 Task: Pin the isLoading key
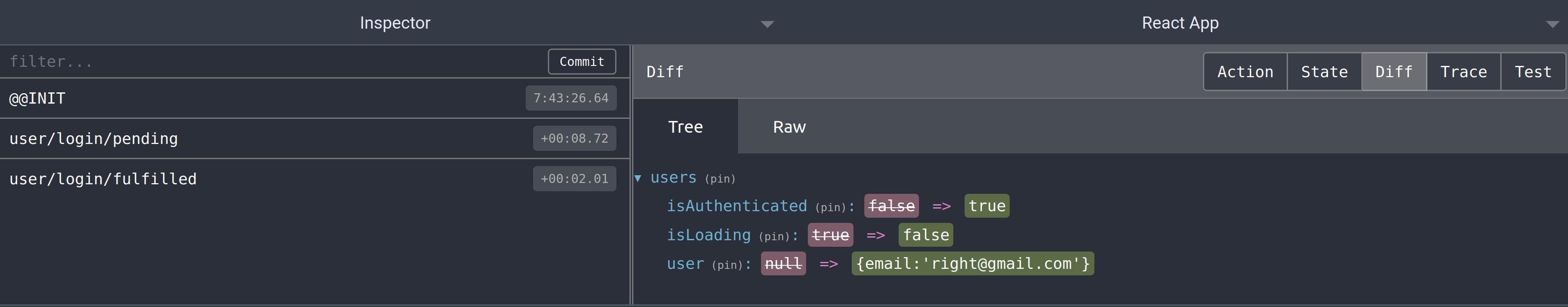[774, 236]
